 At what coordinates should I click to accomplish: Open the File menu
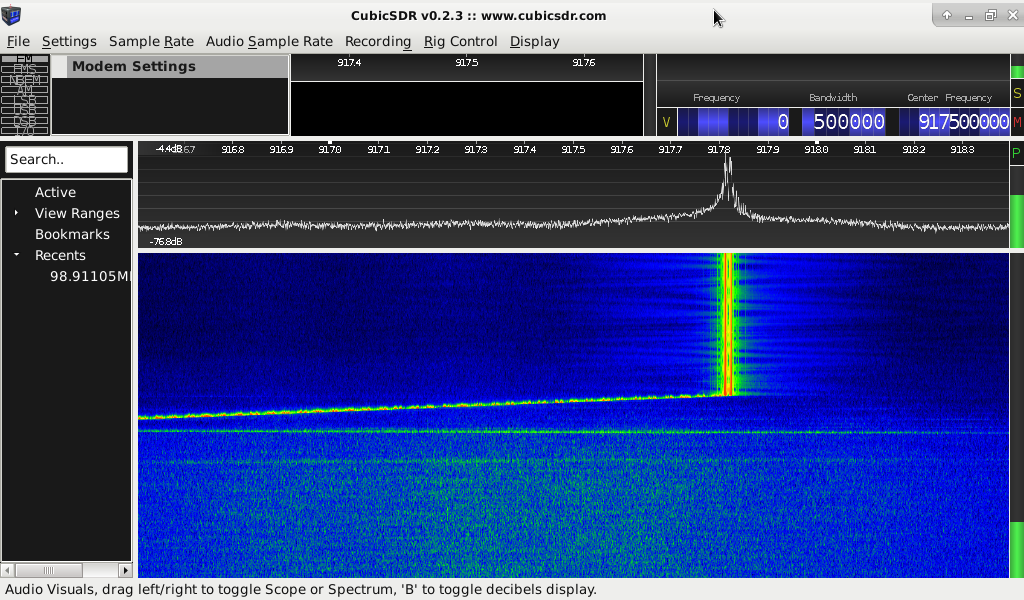18,41
